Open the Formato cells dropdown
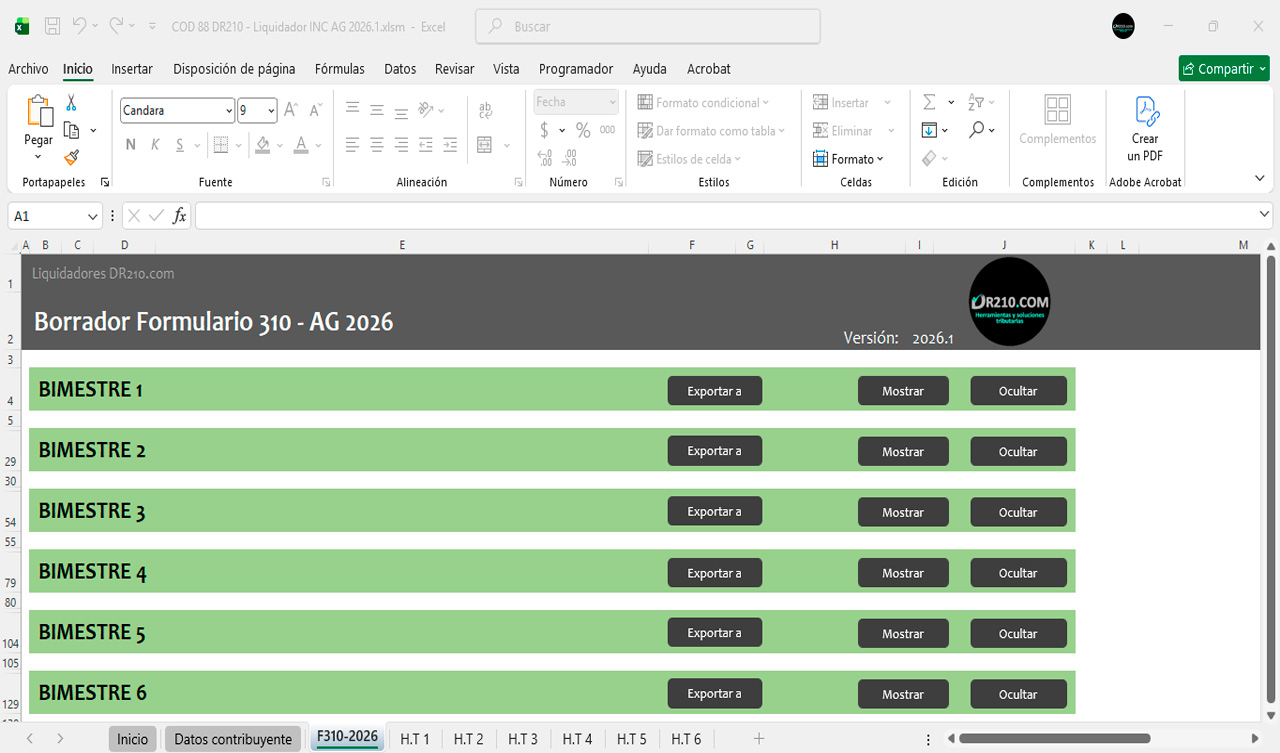This screenshot has width=1280, height=753. coord(849,159)
